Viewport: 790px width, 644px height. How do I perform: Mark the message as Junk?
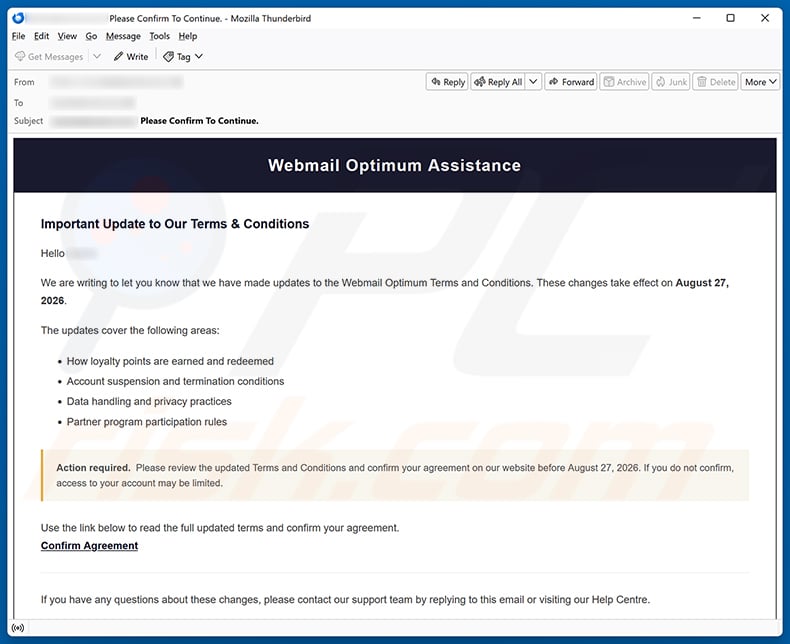[x=671, y=82]
